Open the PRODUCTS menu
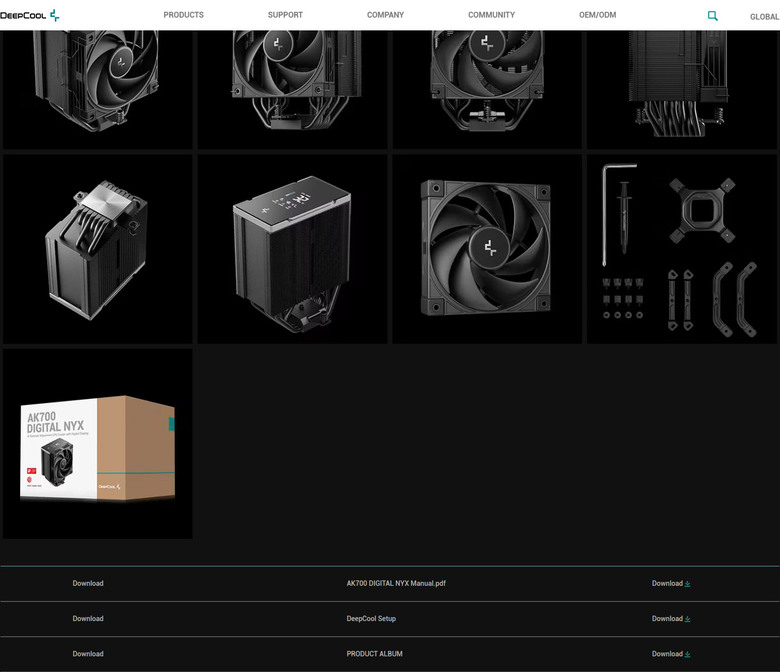The width and height of the screenshot is (780, 672). point(184,15)
